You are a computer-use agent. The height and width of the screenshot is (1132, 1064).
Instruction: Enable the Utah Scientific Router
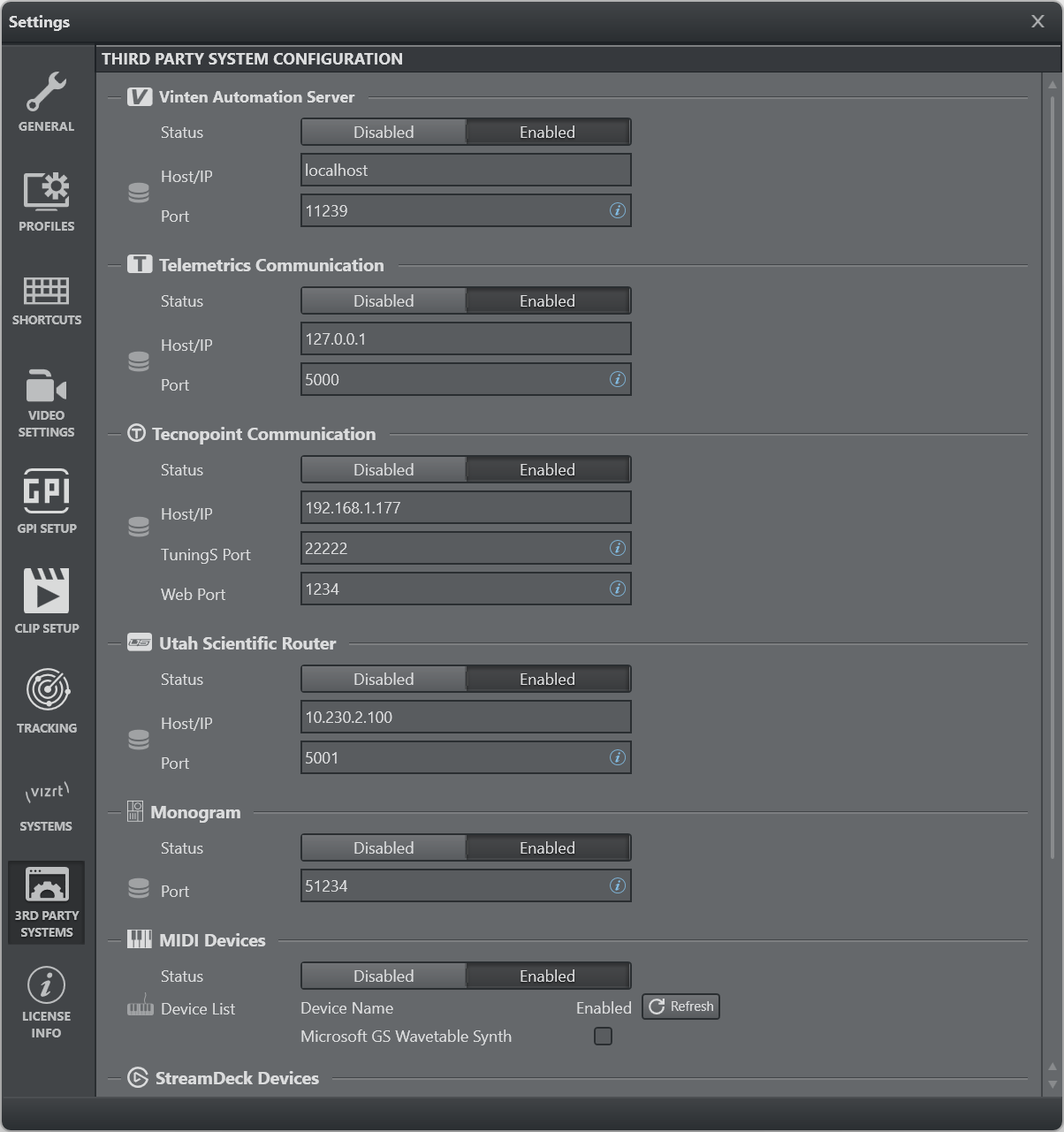pos(547,680)
